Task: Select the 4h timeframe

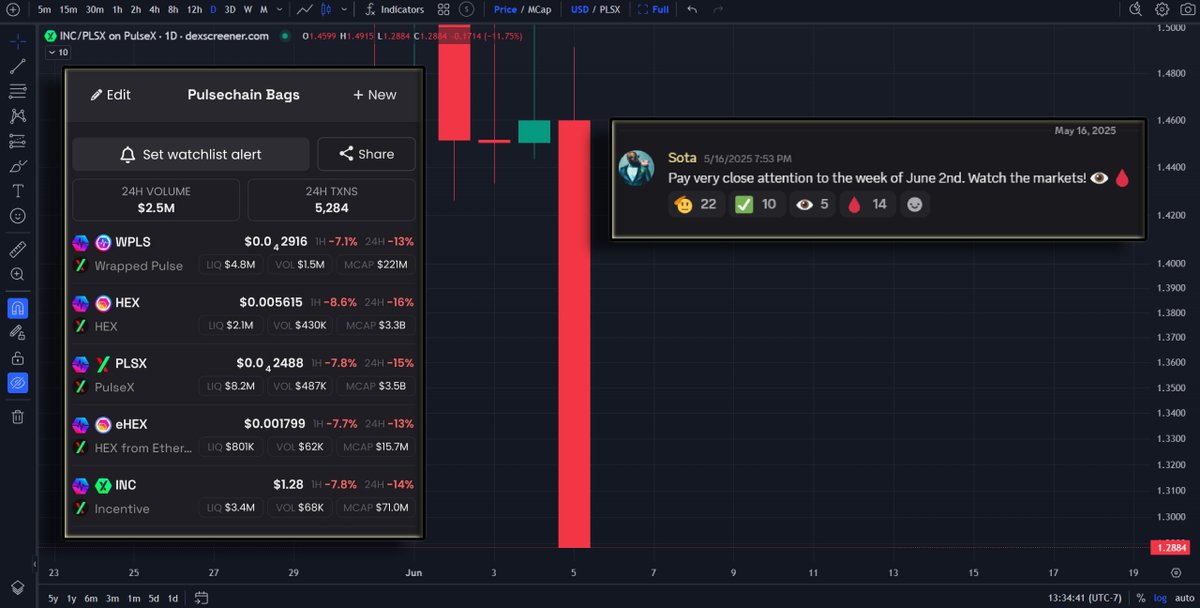Action: pos(155,9)
